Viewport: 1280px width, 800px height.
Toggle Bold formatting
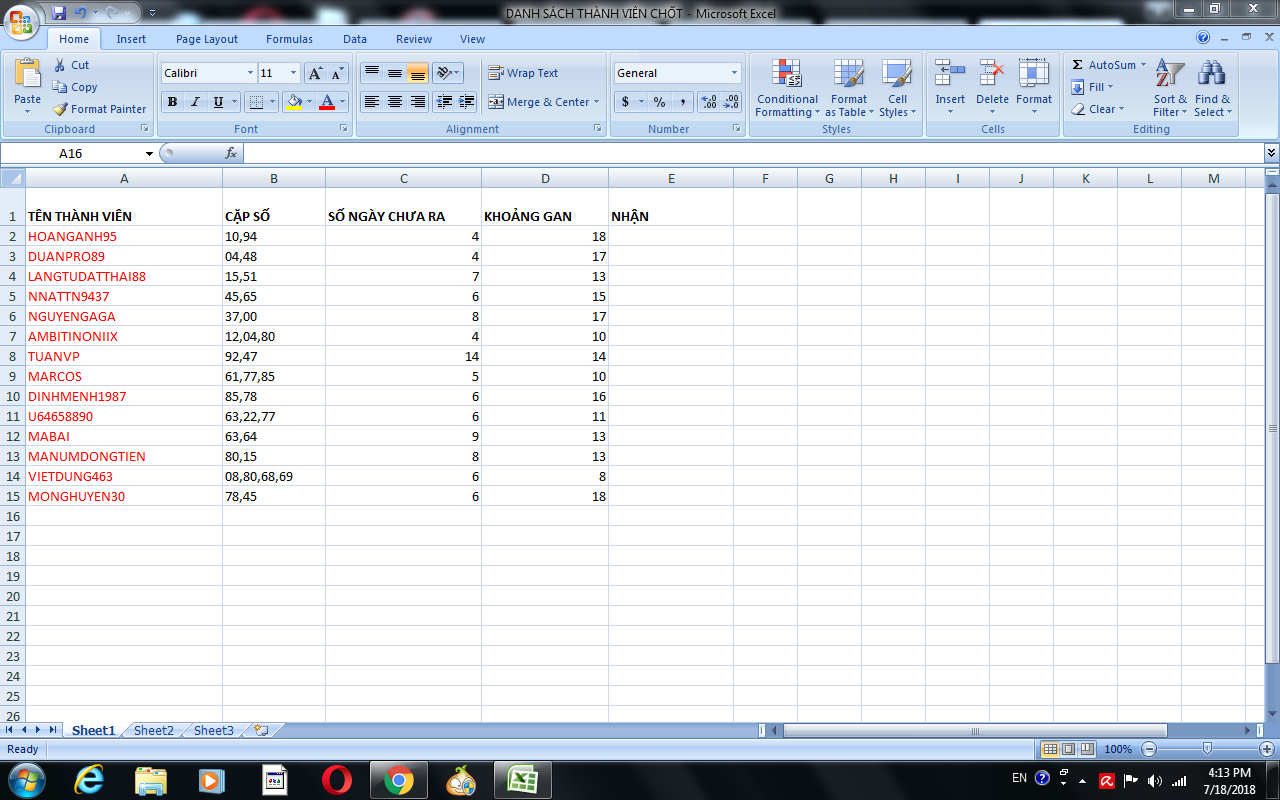[172, 102]
